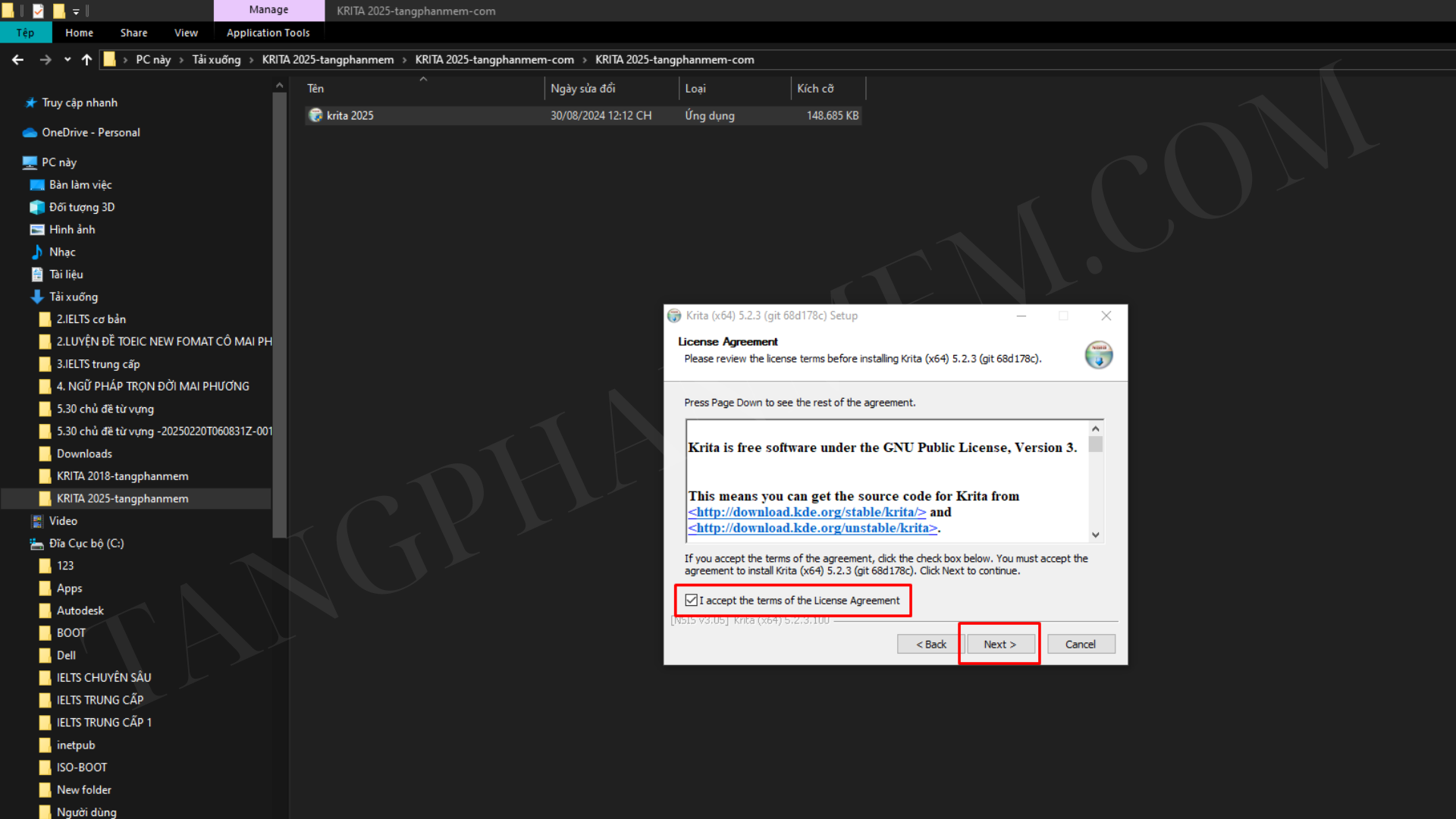Open Đĩa Cục bộ (C:) drive icon
This screenshot has height=819, width=1456.
pyautogui.click(x=36, y=543)
